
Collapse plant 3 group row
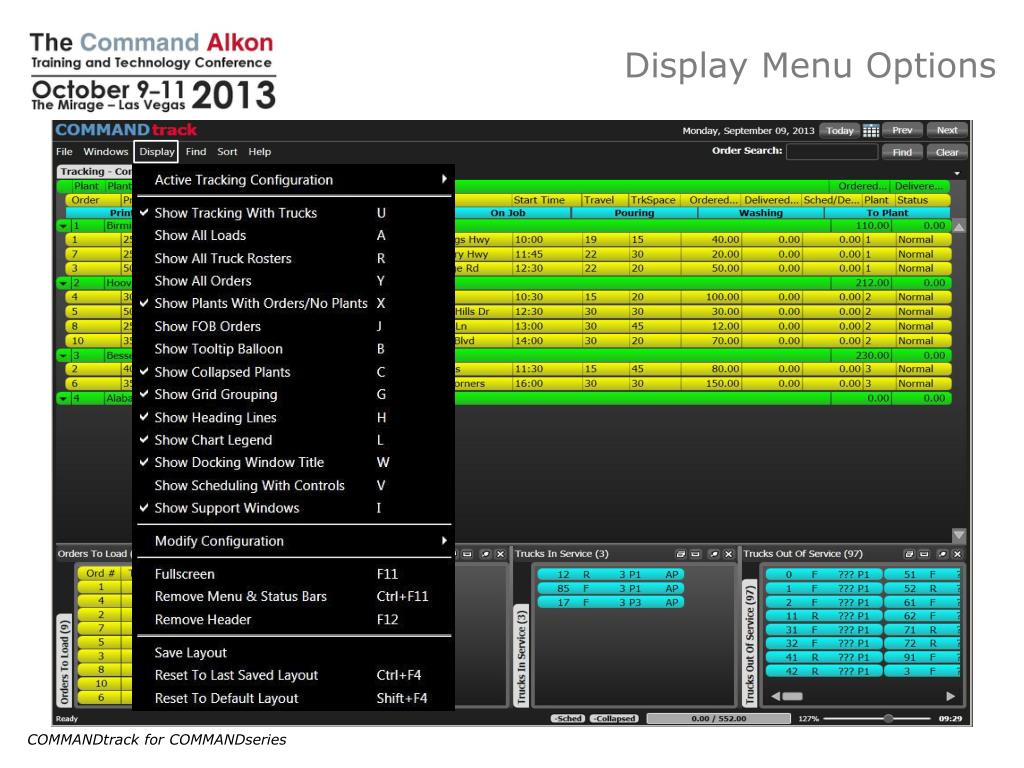pos(63,356)
